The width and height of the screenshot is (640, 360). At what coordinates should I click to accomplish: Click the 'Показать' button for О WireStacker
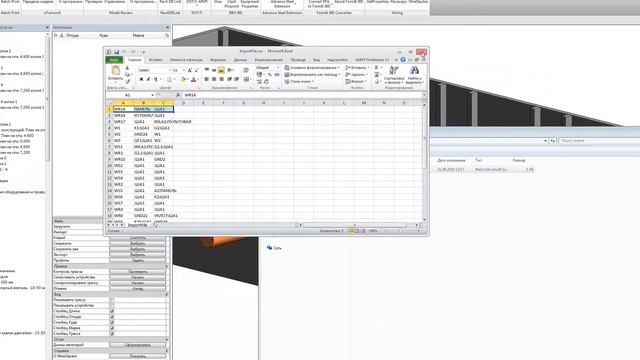click(x=138, y=356)
